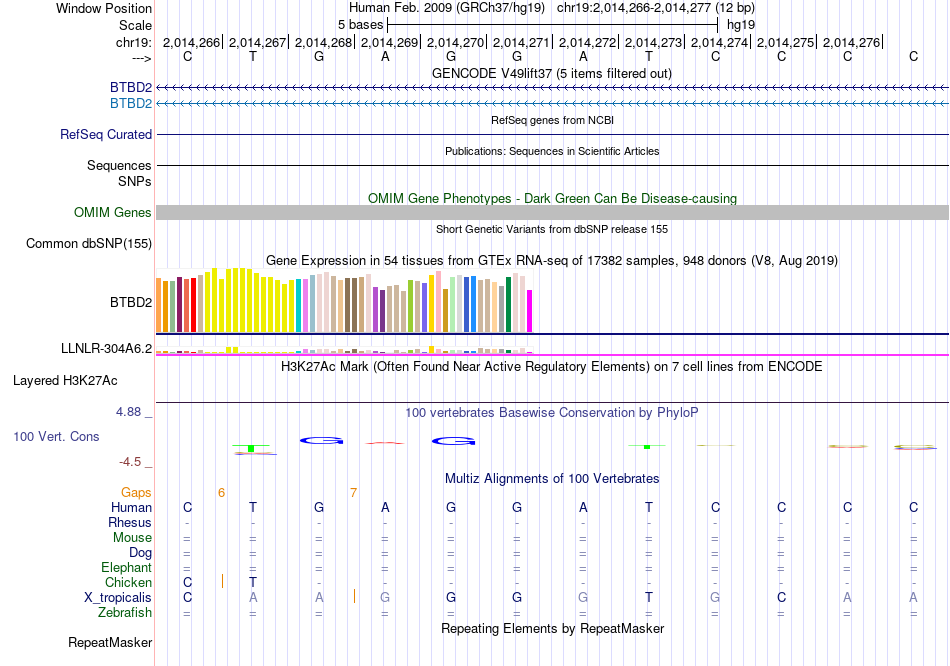This screenshot has width=950, height=666.
Task: Open the 100 Vert. Cons track label
Action: (56, 436)
